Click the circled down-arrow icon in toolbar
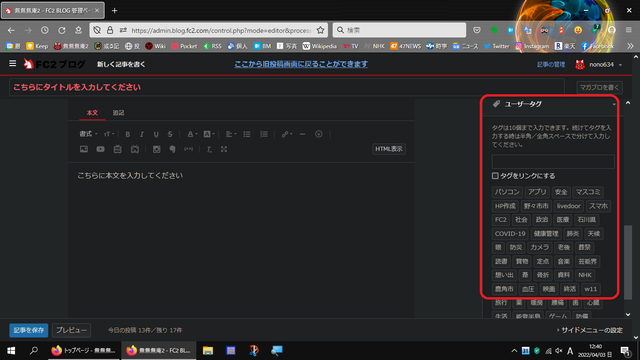This screenshot has height=360, width=640. click(319, 134)
